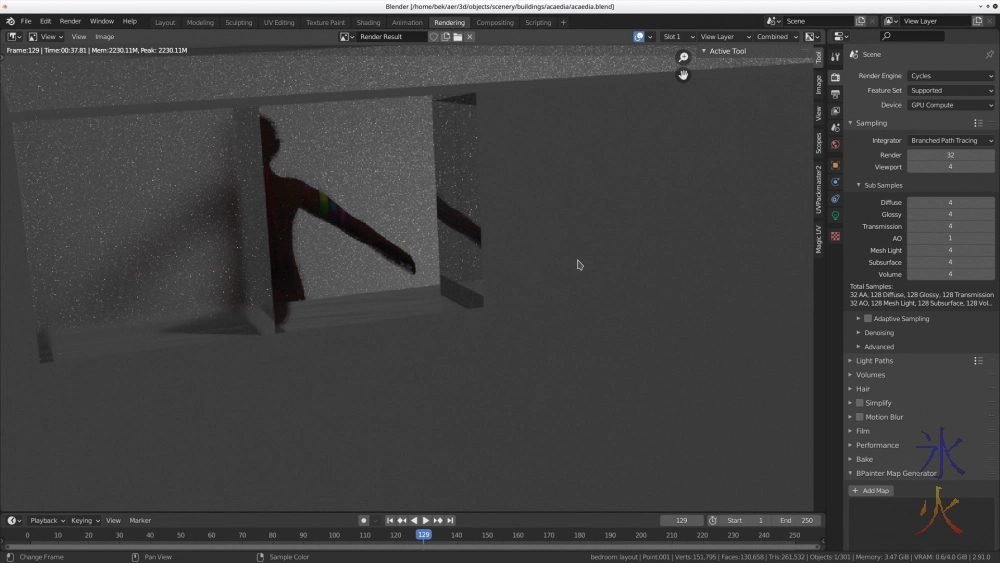This screenshot has height=563, width=1000.
Task: Open the Object properties tab (orange square icon)
Action: click(x=835, y=165)
